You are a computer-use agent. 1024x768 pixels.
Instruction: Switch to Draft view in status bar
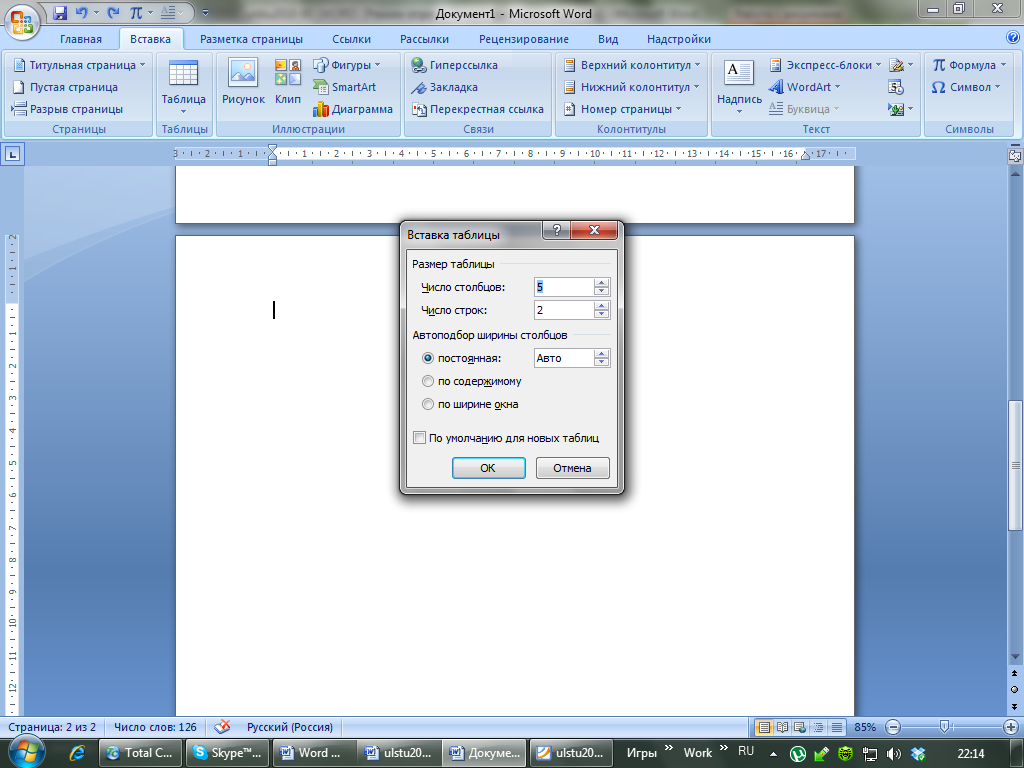click(x=836, y=727)
